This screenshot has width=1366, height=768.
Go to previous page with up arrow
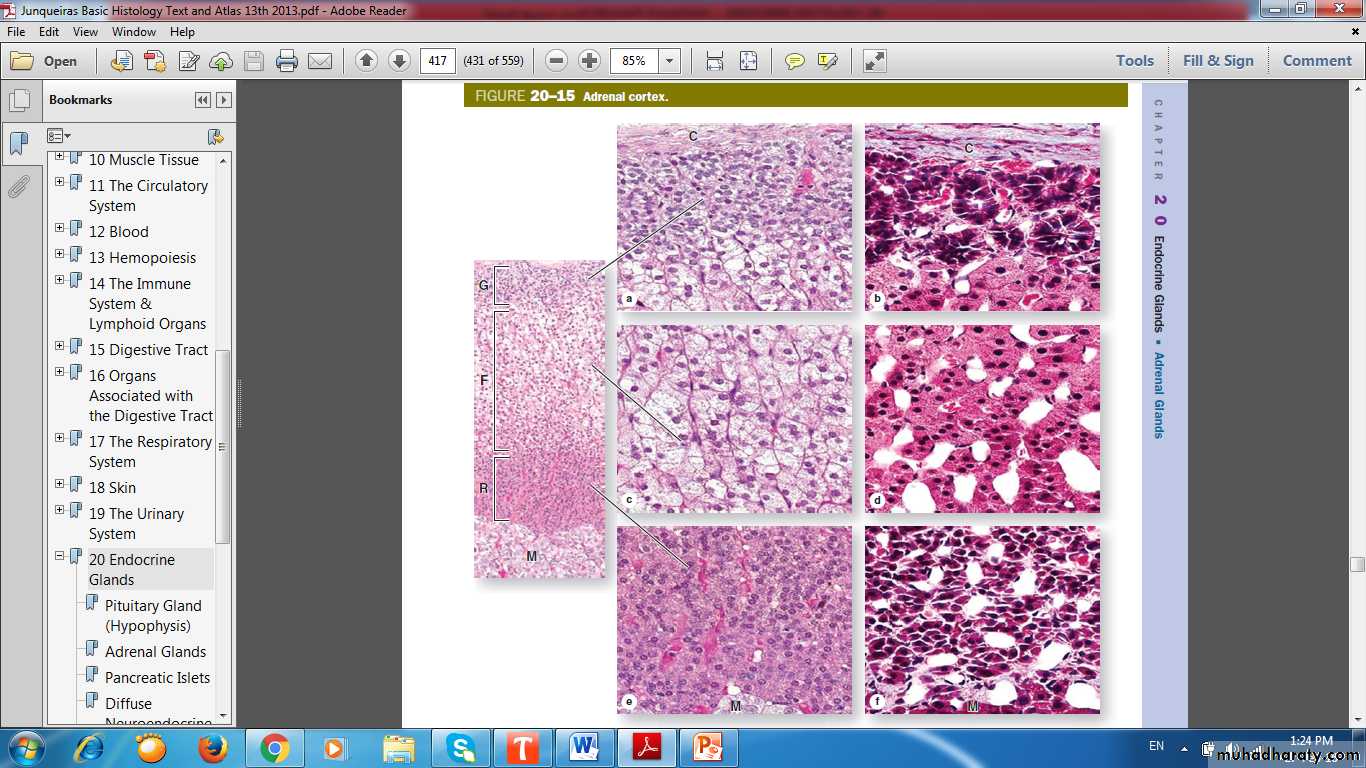click(366, 61)
